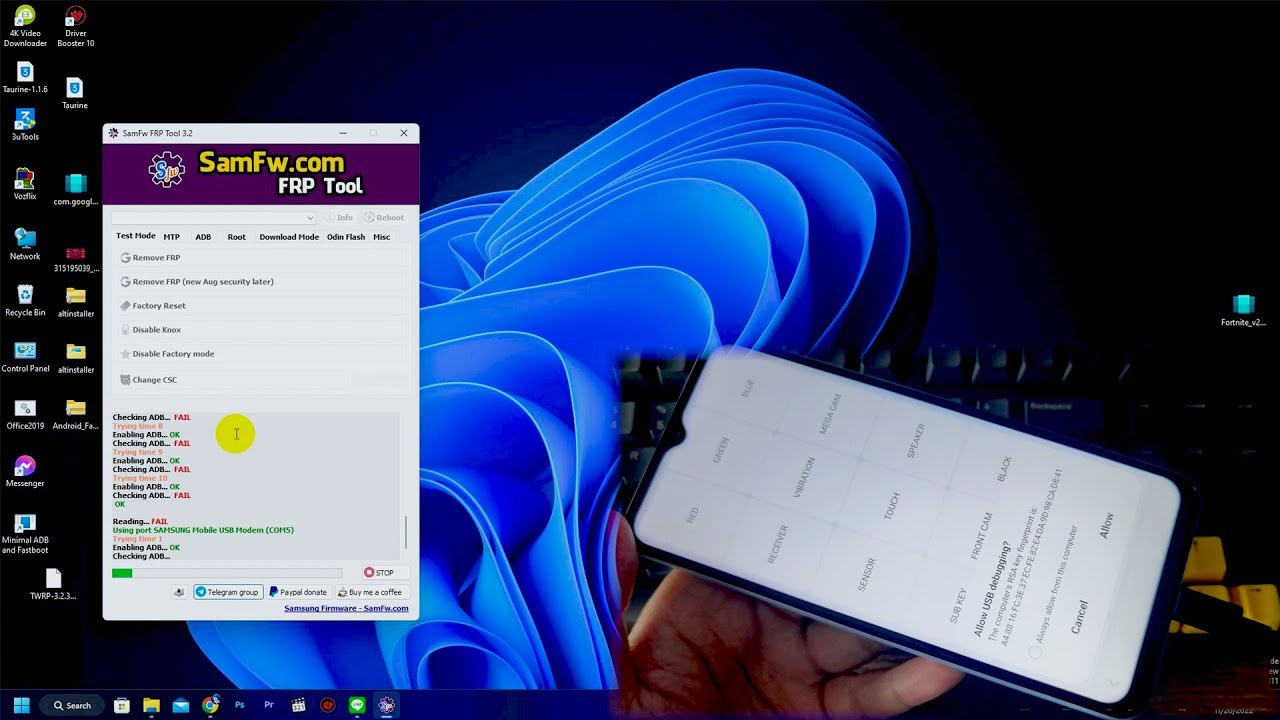Switch to Root tab
Viewport: 1280px width, 720px height.
[236, 237]
